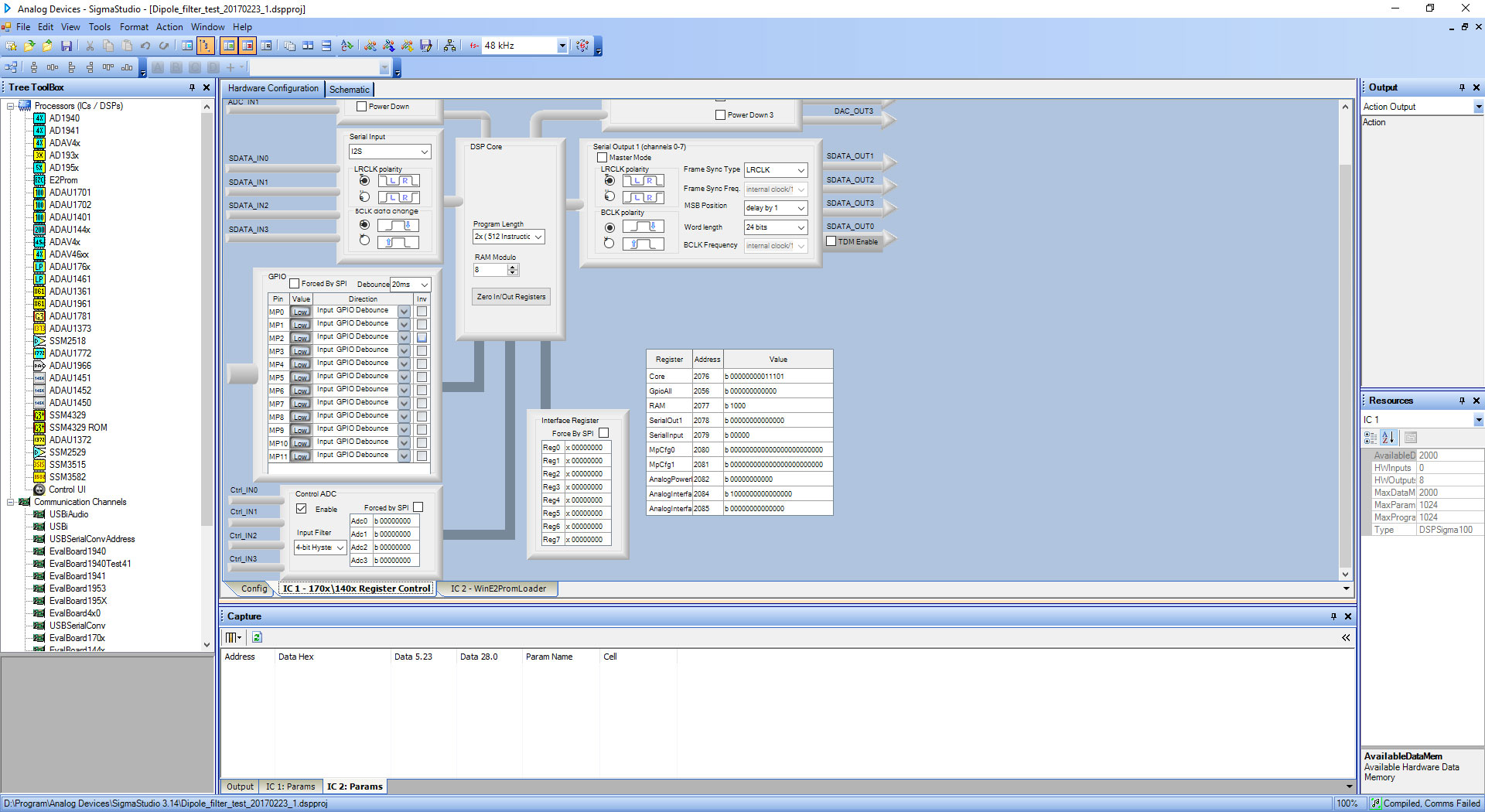
Task: Click the hierarchy board icon in toolbar
Action: click(450, 46)
